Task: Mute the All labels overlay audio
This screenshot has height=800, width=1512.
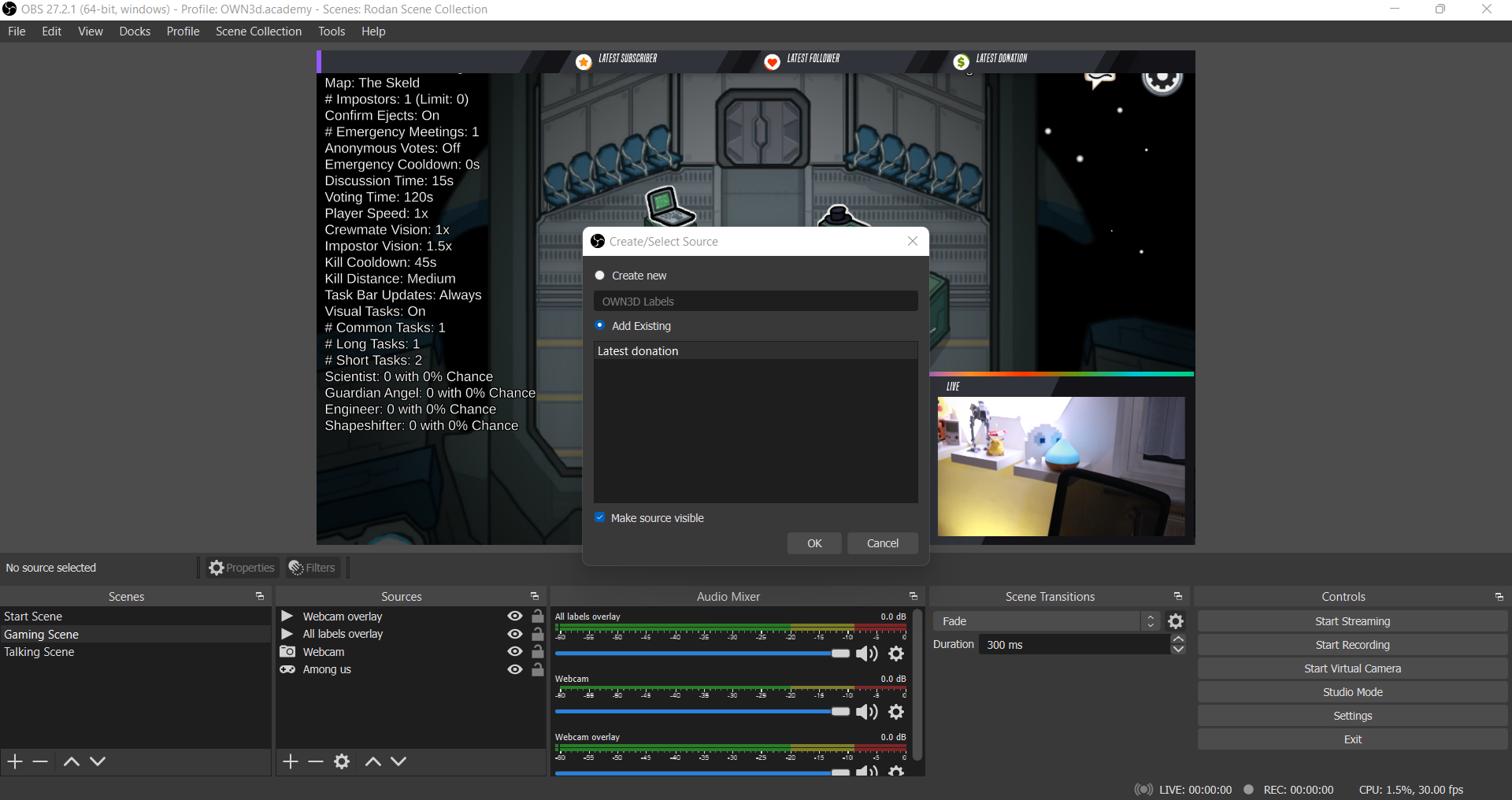Action: (x=866, y=654)
